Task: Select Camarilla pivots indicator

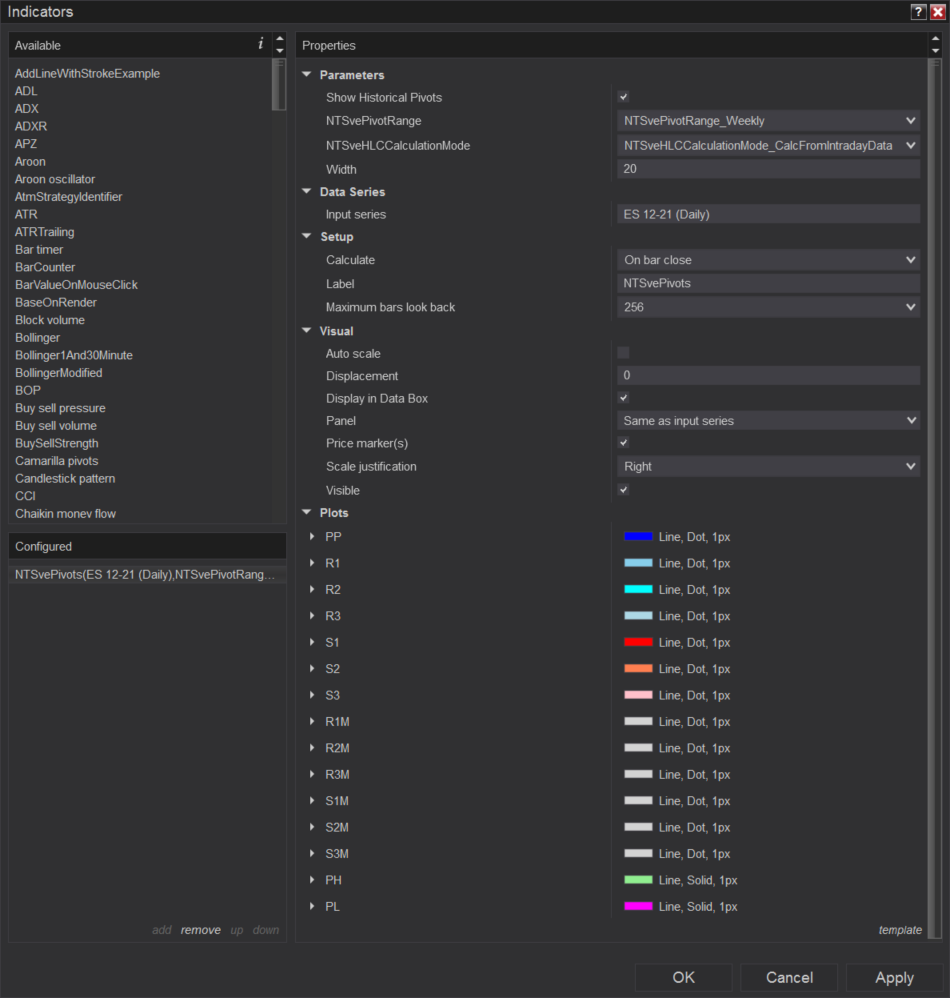Action: click(x=57, y=461)
